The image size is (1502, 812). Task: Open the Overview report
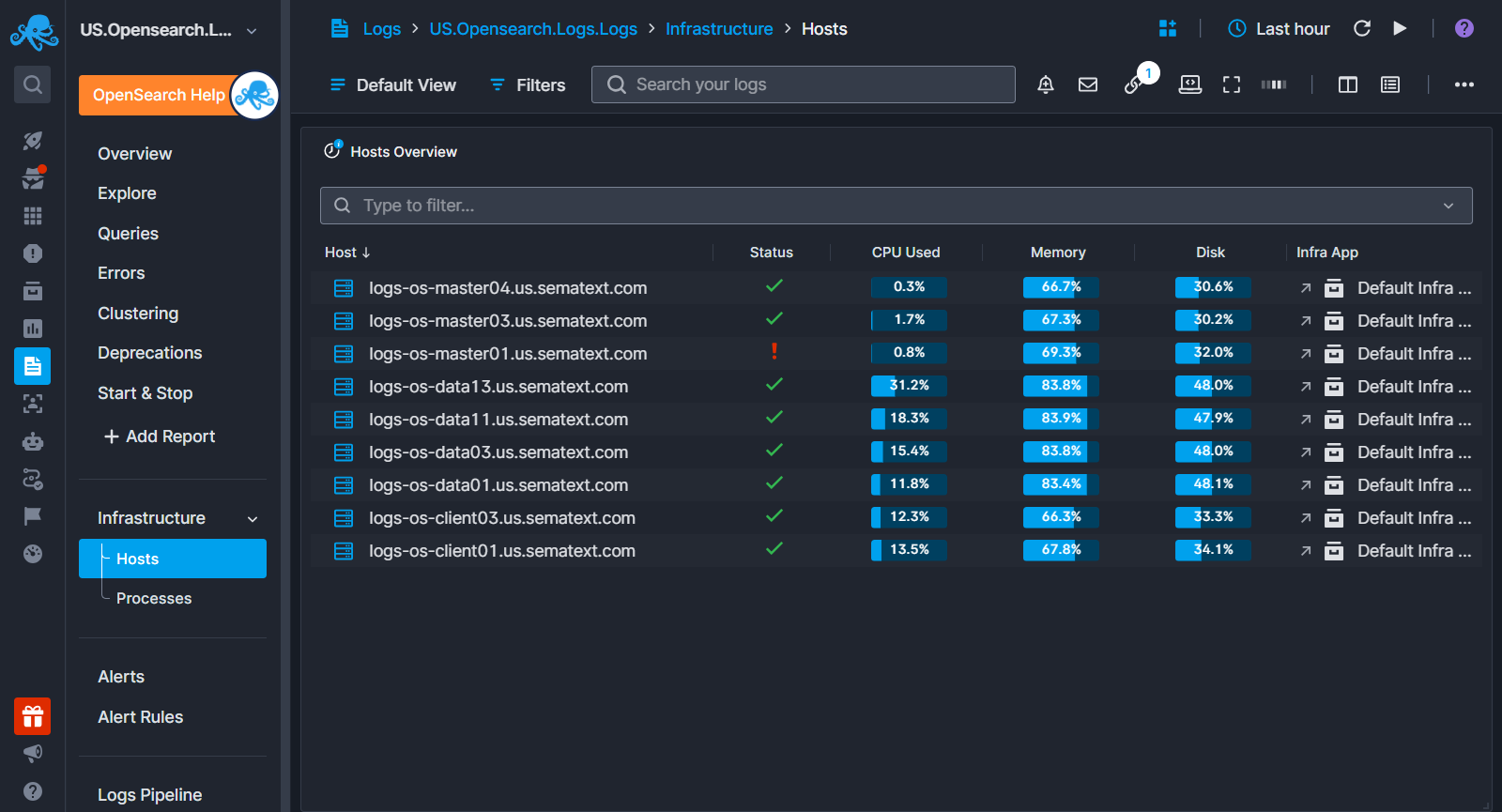135,154
